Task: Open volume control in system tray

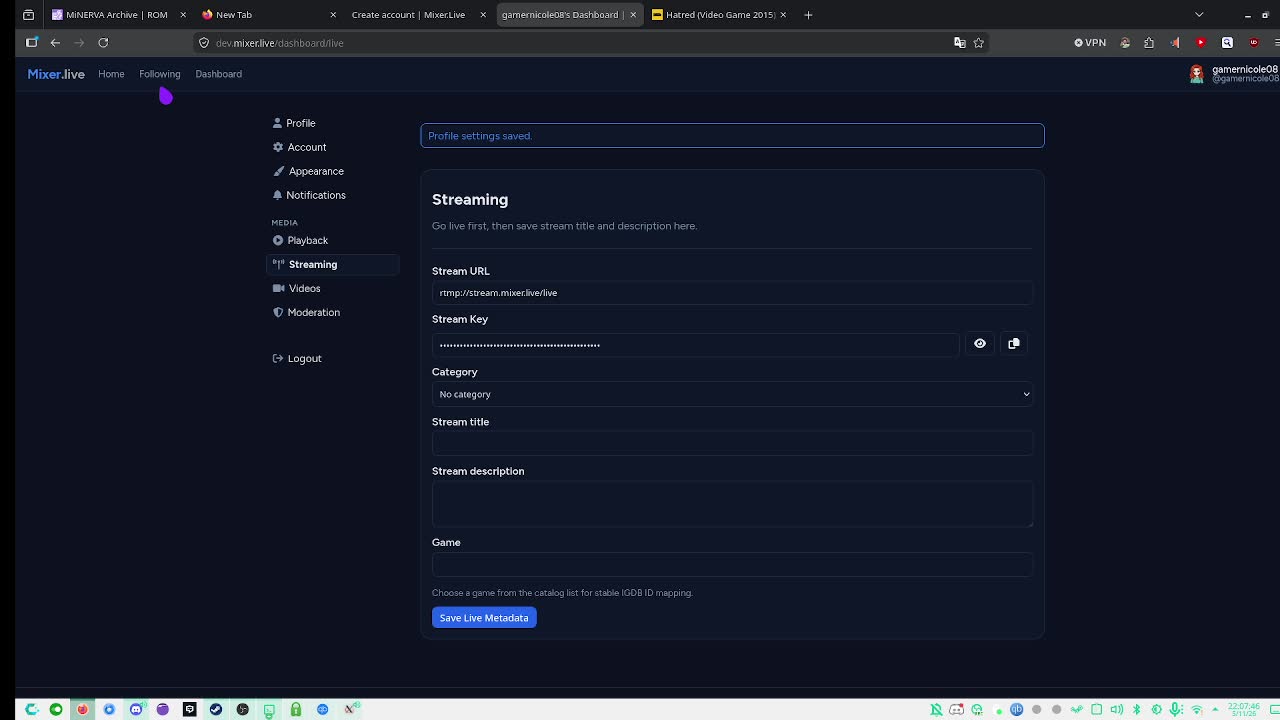Action: (x=1117, y=710)
